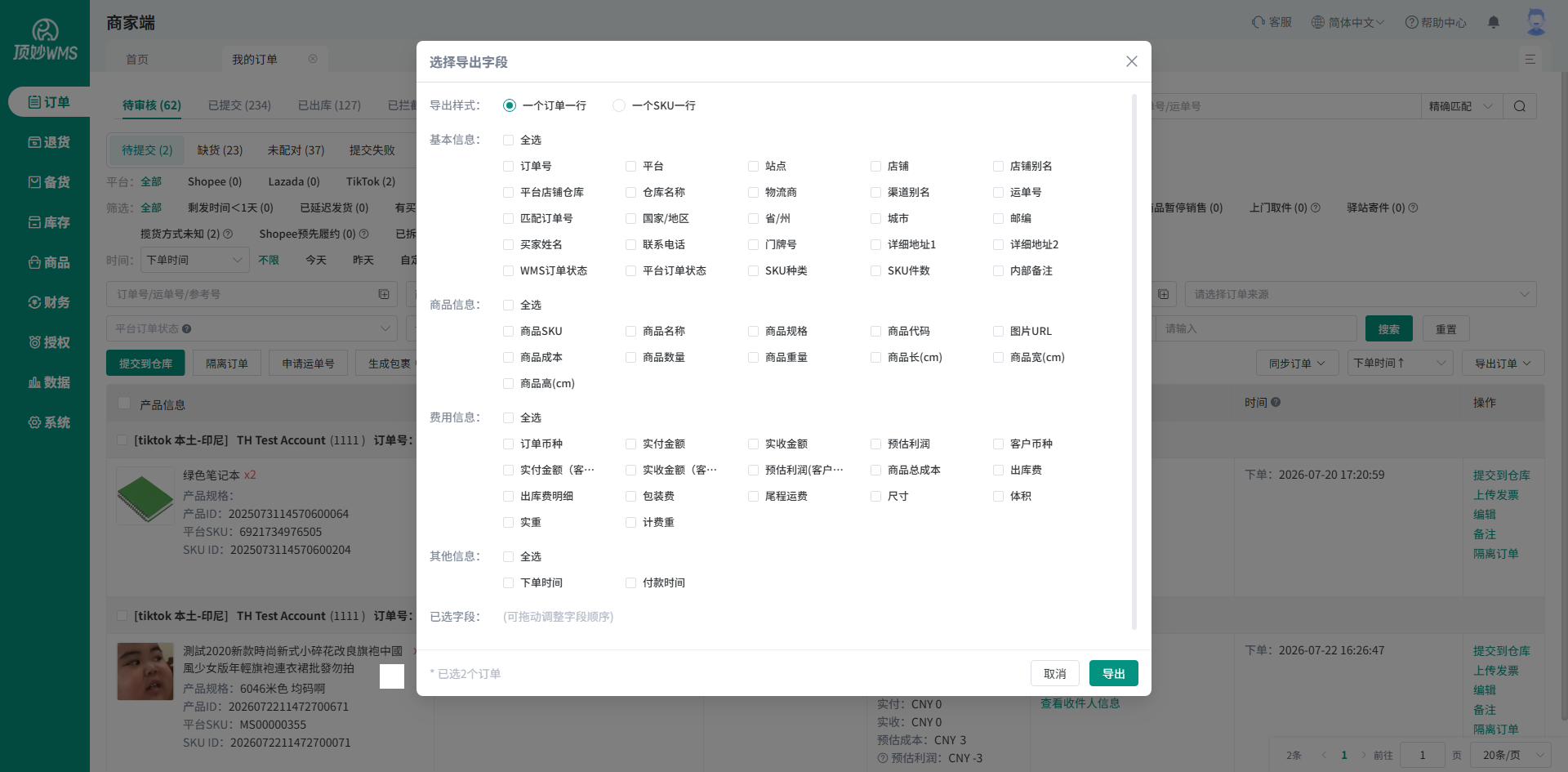Image resolution: width=1568 pixels, height=772 pixels.
Task: Click the 导出 button
Action: click(1114, 673)
